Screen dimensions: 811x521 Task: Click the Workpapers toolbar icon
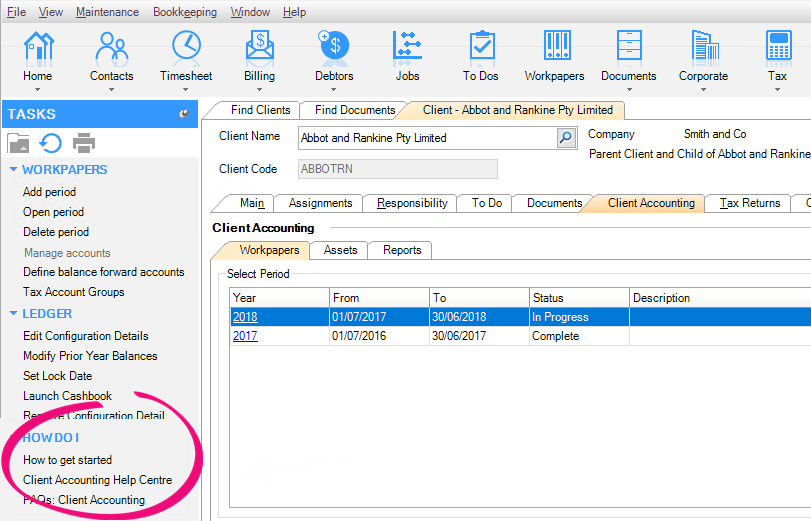(x=554, y=47)
